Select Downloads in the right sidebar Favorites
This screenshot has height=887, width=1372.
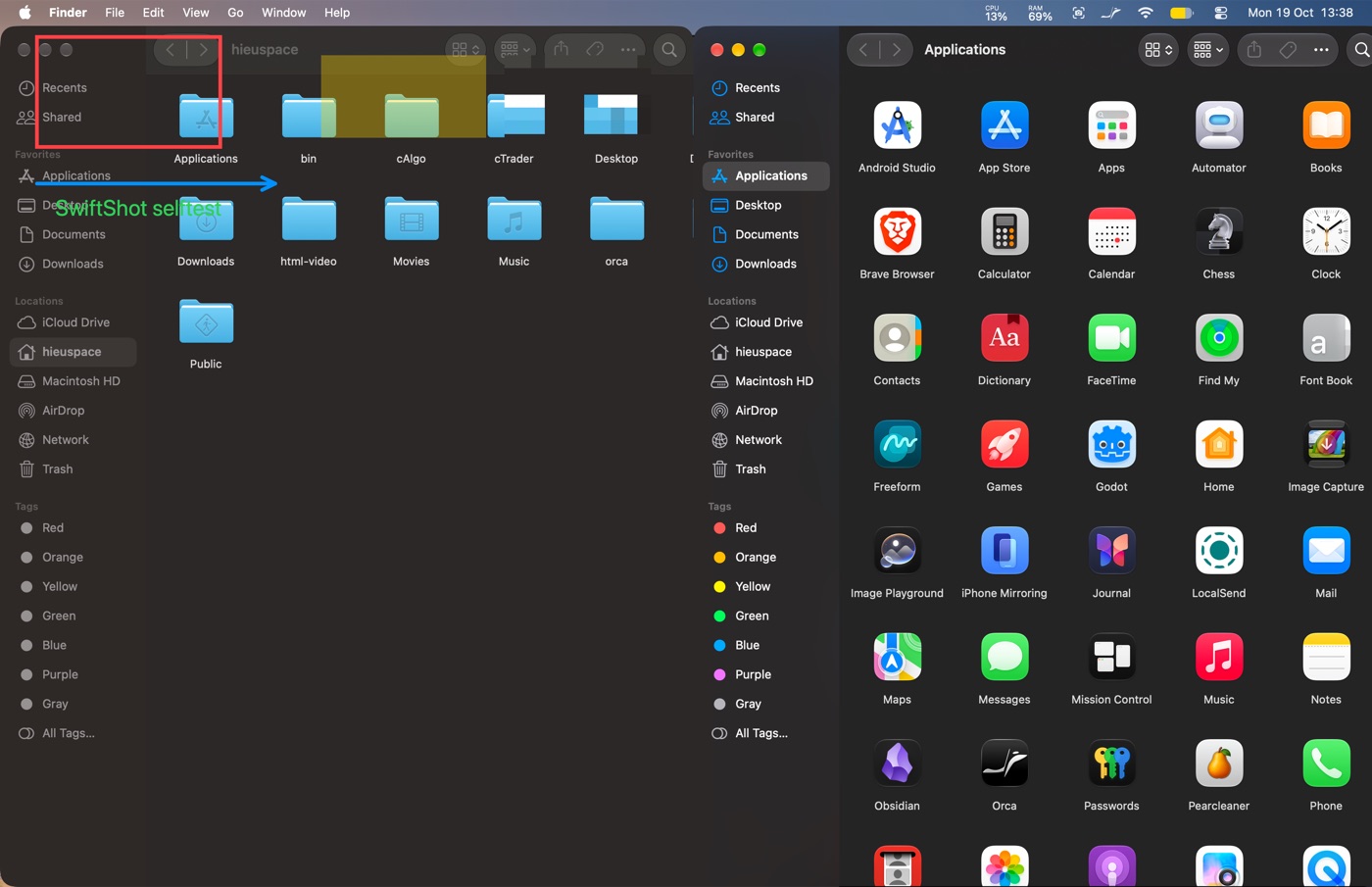[x=765, y=264]
